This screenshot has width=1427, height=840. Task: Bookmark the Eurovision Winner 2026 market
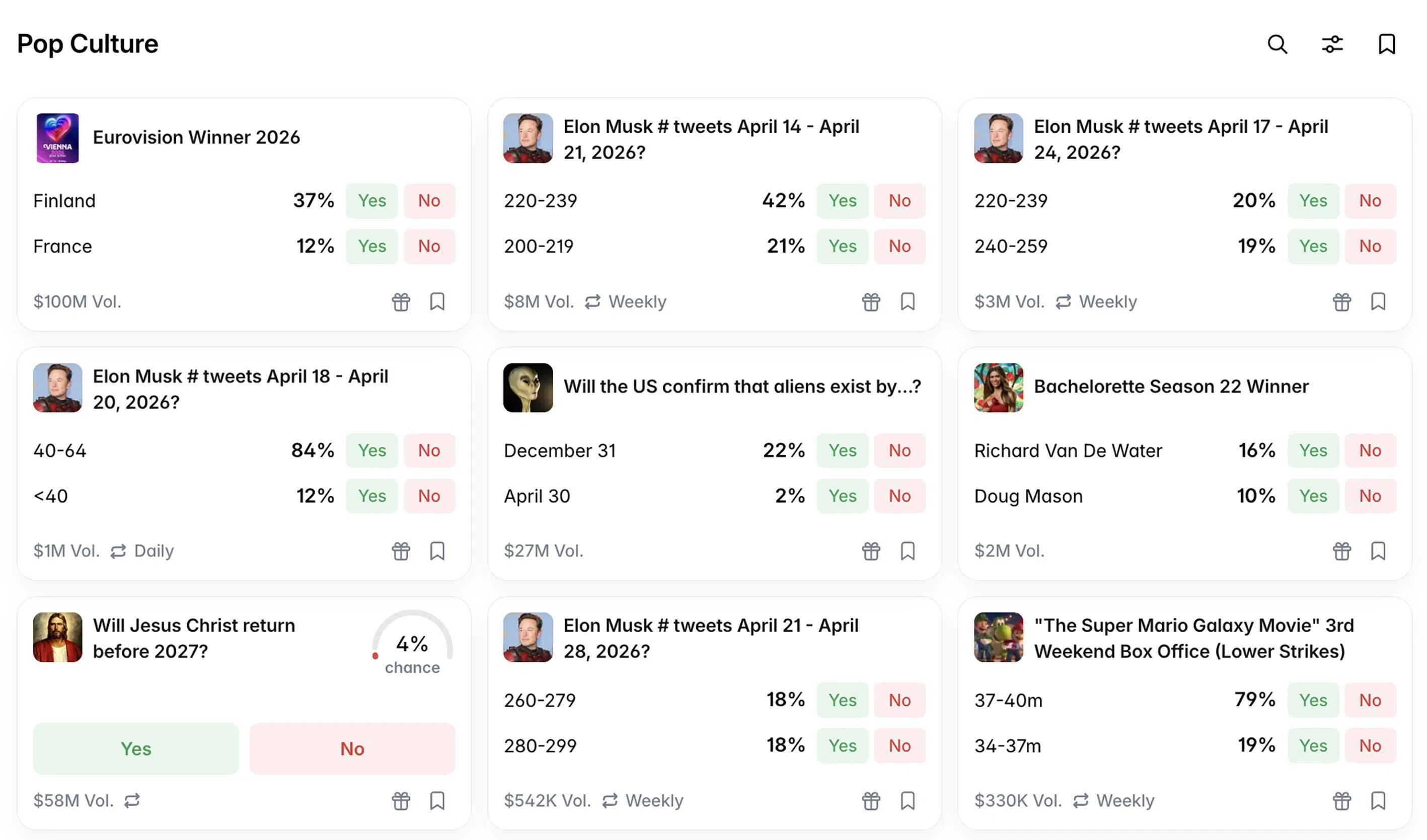pos(437,301)
